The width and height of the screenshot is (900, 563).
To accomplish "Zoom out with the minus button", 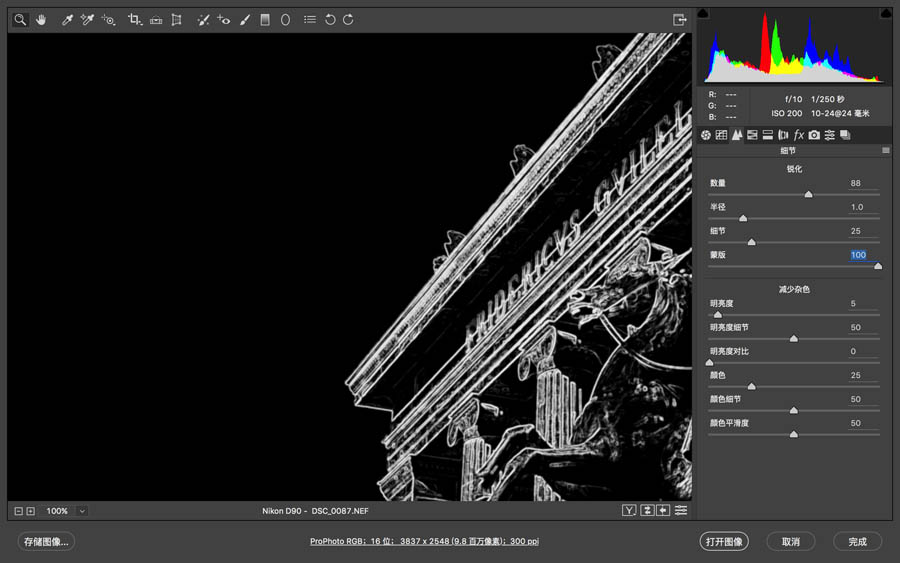I will (18, 511).
